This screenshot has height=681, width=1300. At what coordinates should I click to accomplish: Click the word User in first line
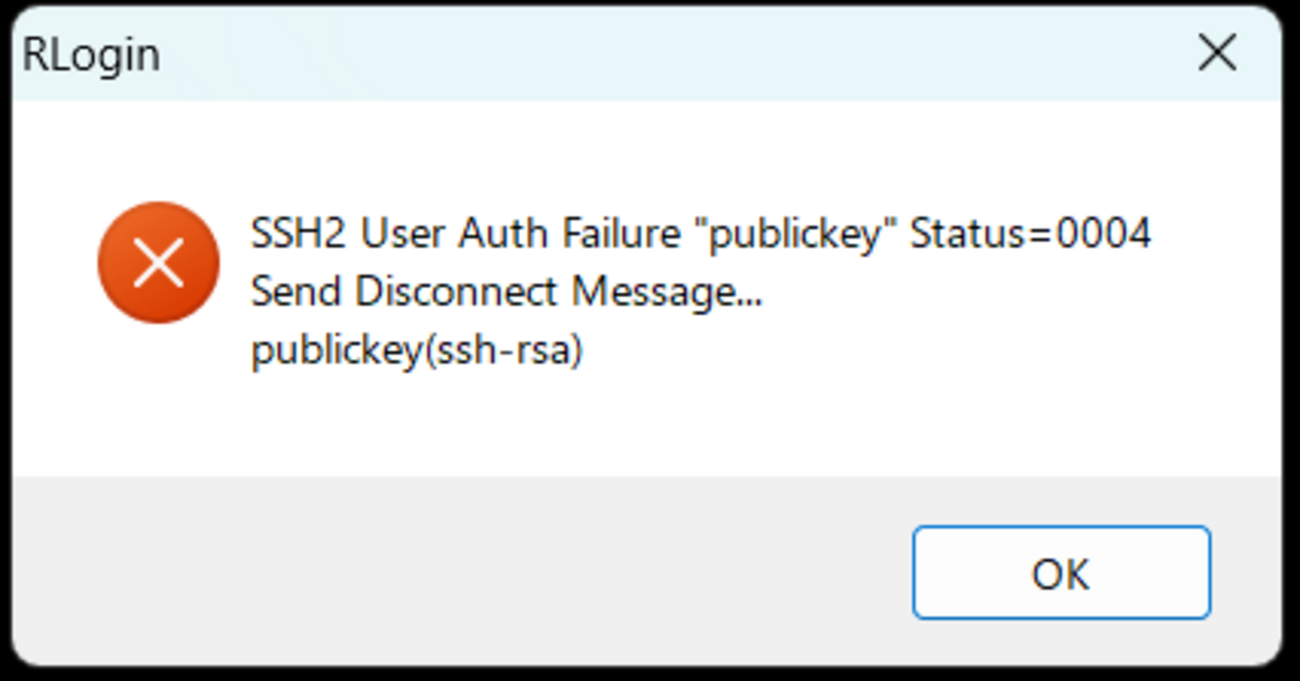(405, 235)
